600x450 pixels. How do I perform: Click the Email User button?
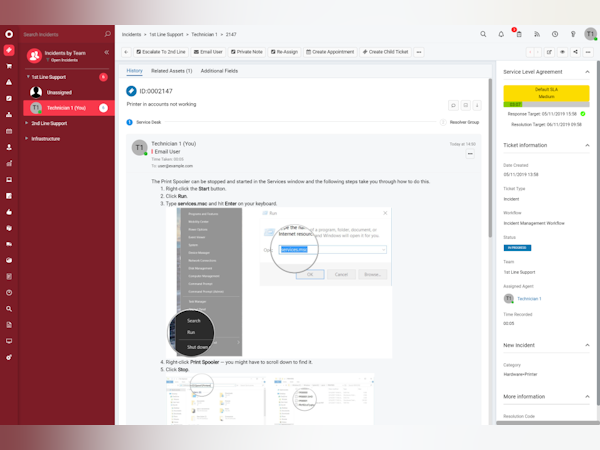tap(208, 52)
